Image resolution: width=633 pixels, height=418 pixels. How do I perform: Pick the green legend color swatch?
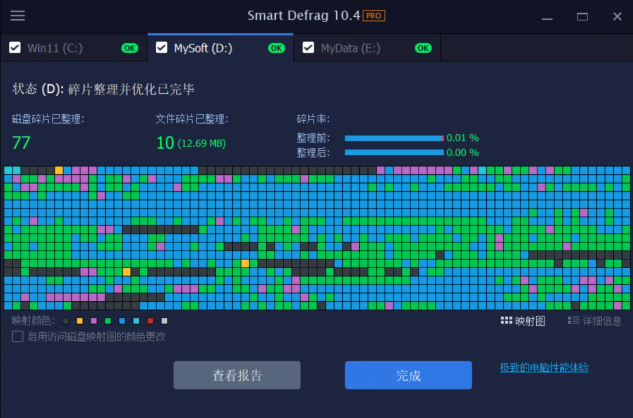click(x=108, y=321)
